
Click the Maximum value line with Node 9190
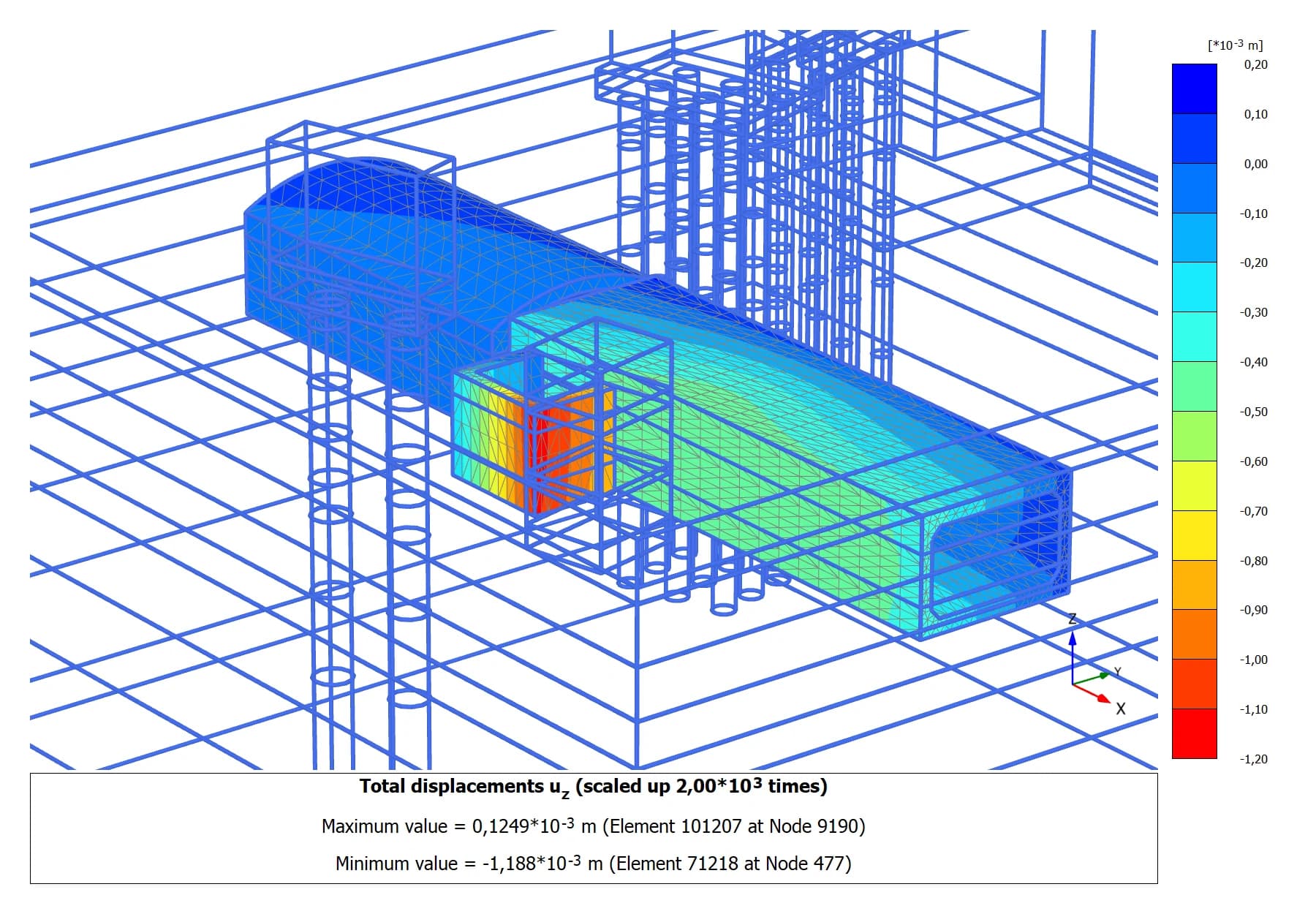593,826
